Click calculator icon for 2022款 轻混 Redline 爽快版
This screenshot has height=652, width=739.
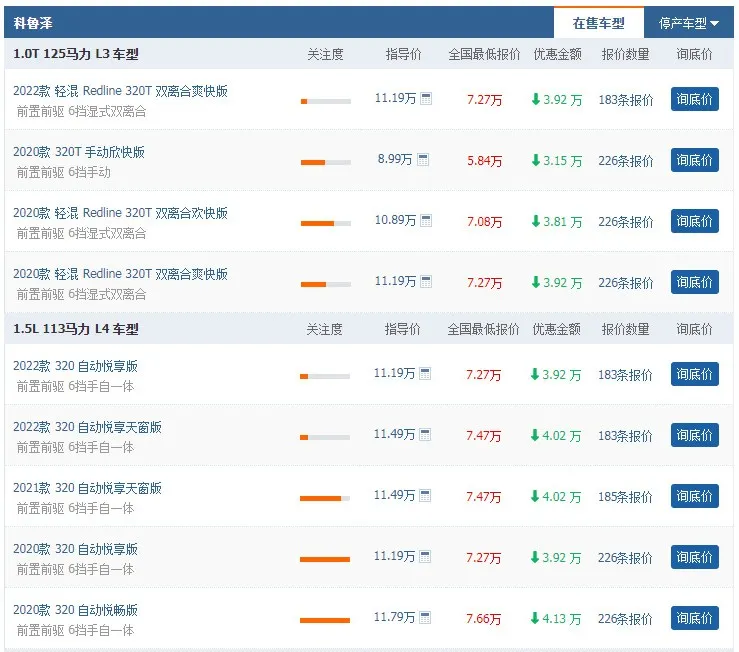[426, 99]
